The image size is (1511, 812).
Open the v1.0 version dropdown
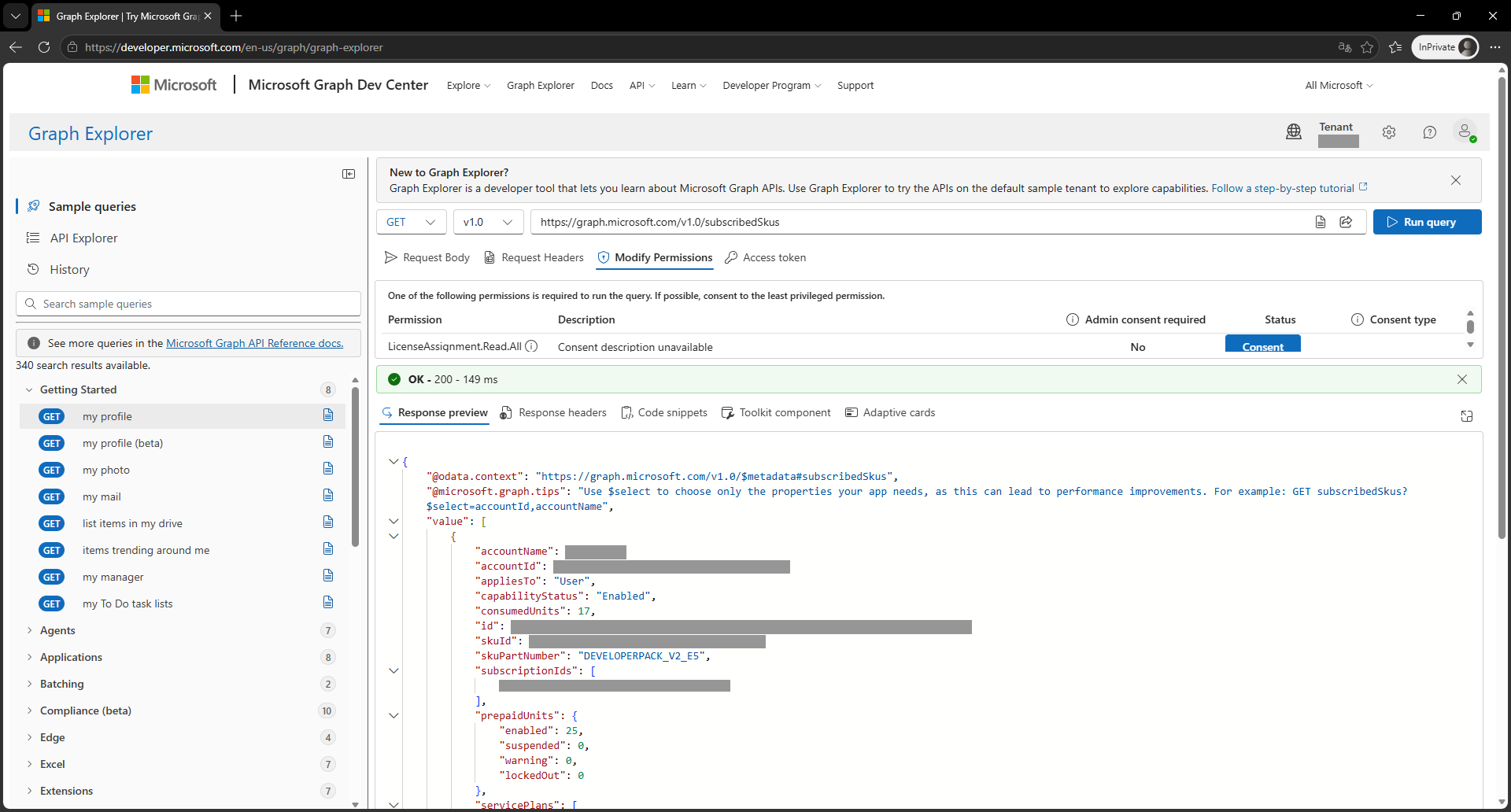point(488,222)
